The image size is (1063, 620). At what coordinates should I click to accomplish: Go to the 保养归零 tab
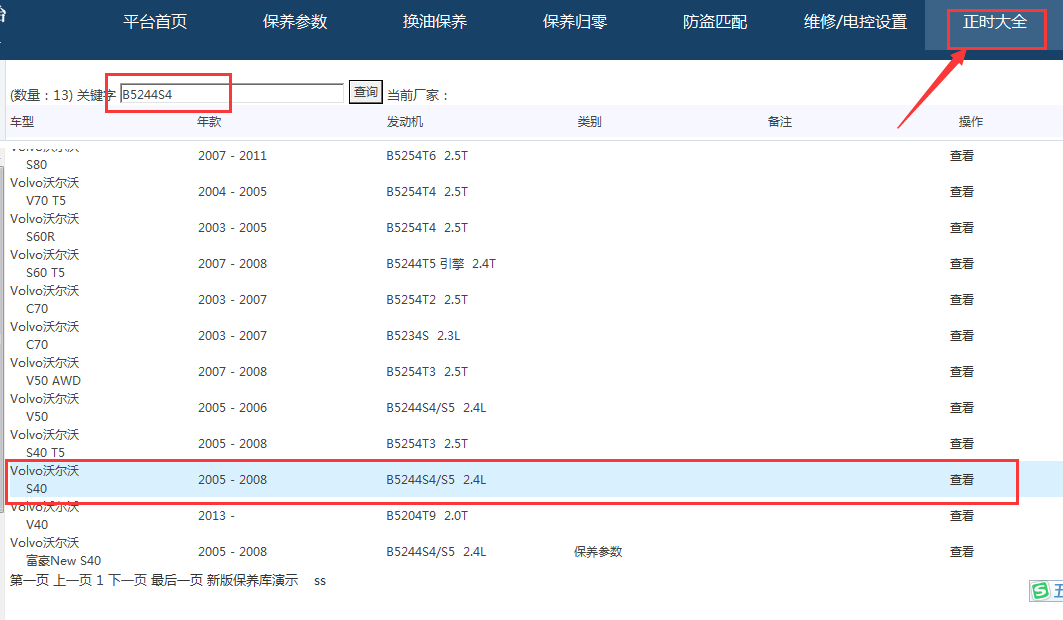coord(575,22)
